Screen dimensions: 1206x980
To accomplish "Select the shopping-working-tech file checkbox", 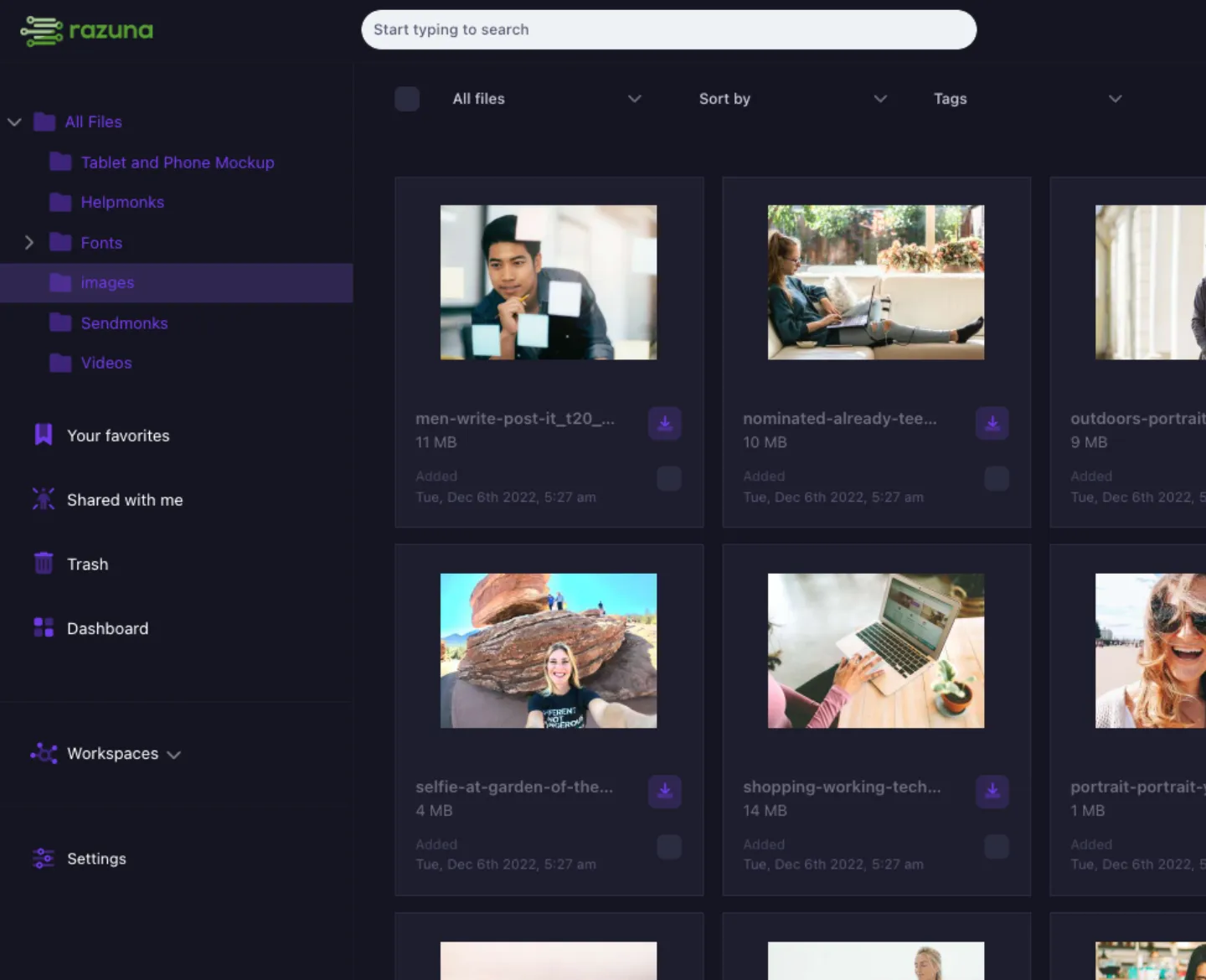I will click(997, 847).
